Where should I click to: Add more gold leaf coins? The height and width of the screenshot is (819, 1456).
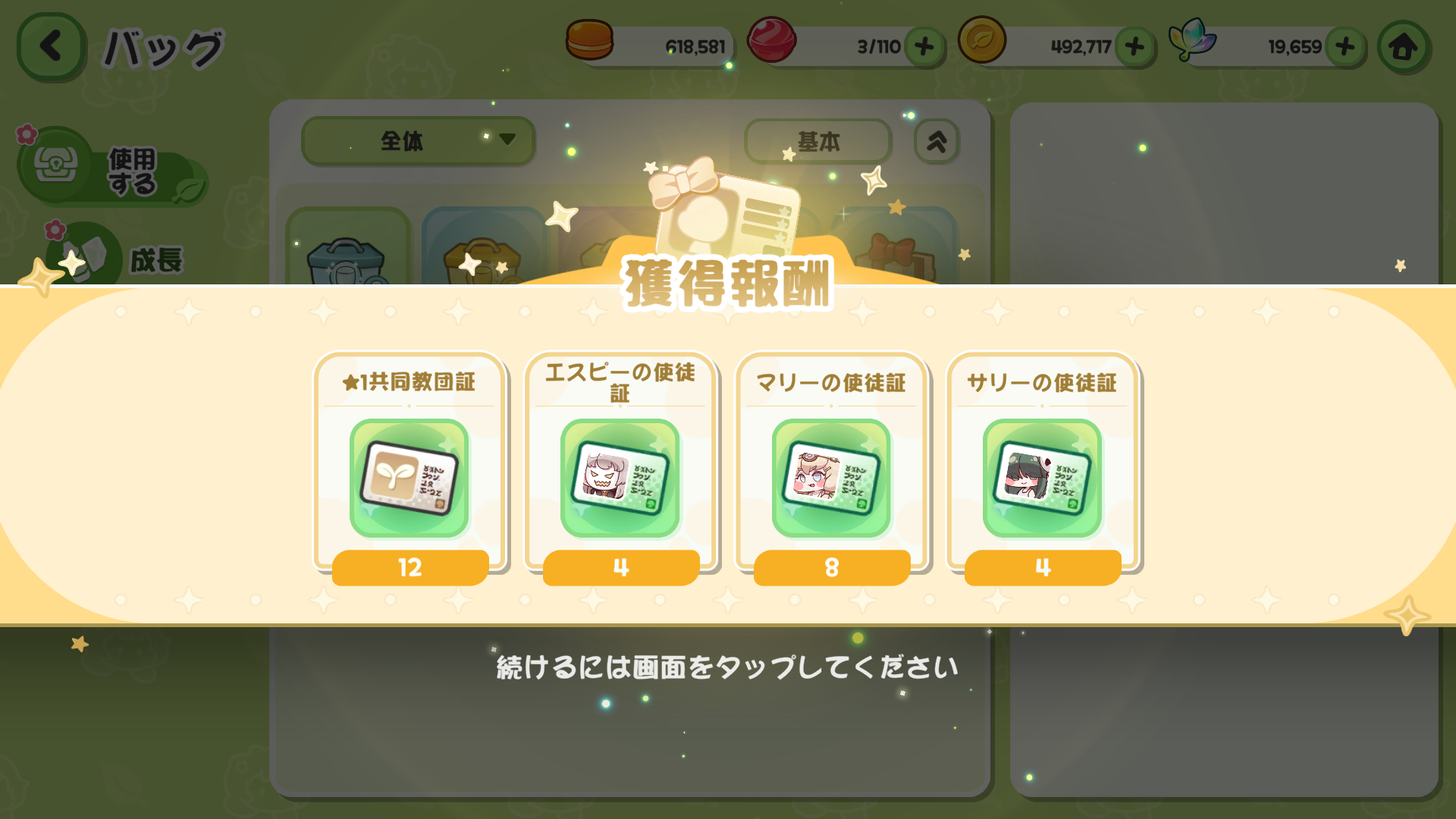point(1134,47)
